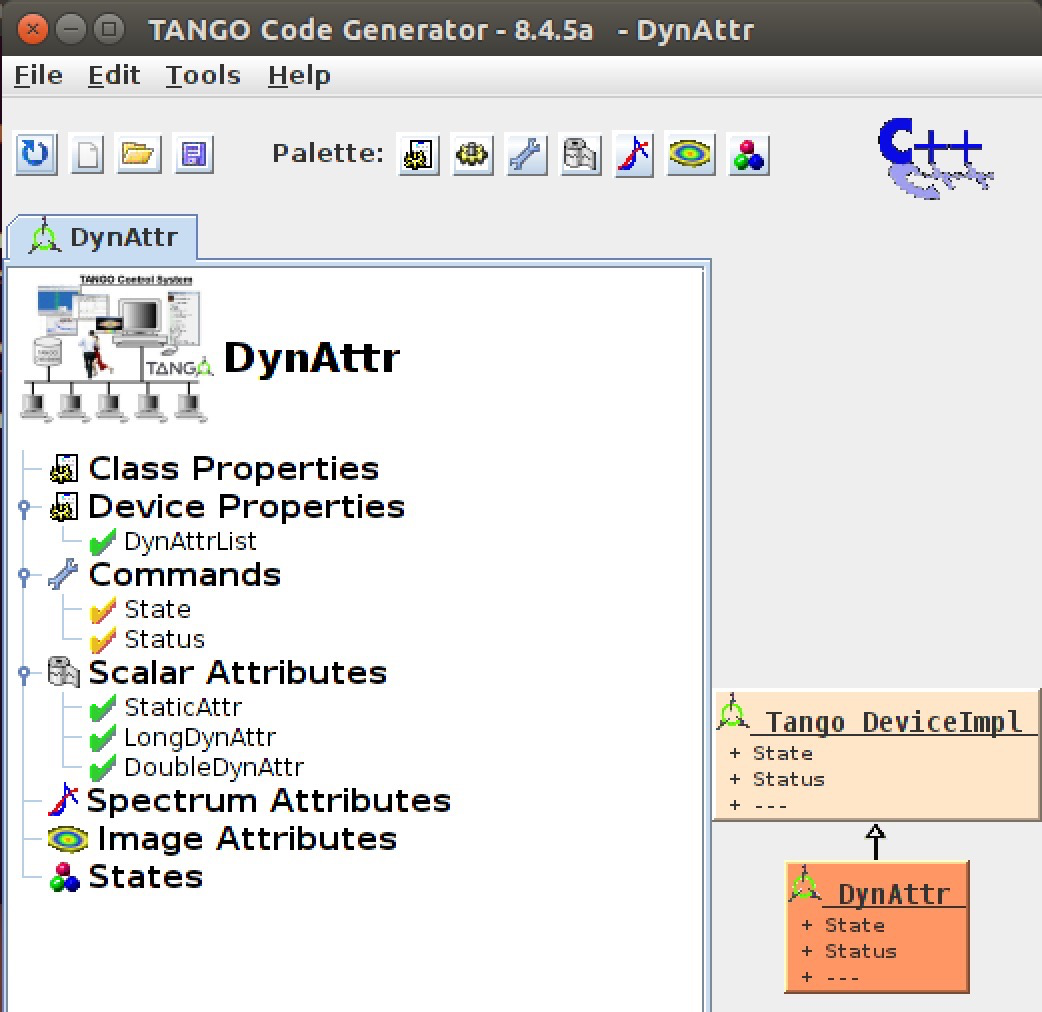
Task: Click State in the orange DynAttr box
Action: [x=855, y=926]
